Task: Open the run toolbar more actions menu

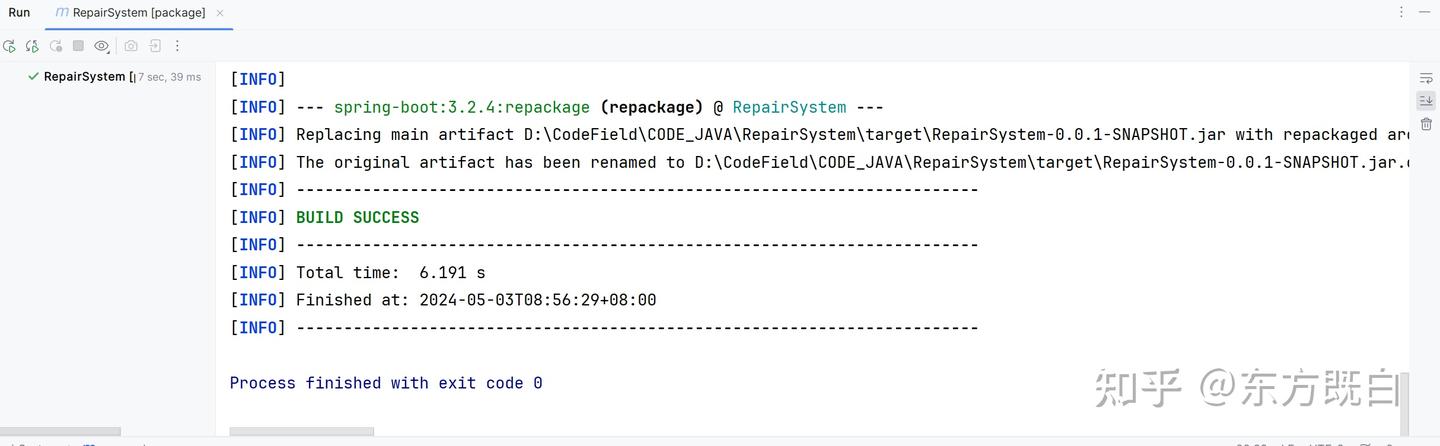Action: pos(177,46)
